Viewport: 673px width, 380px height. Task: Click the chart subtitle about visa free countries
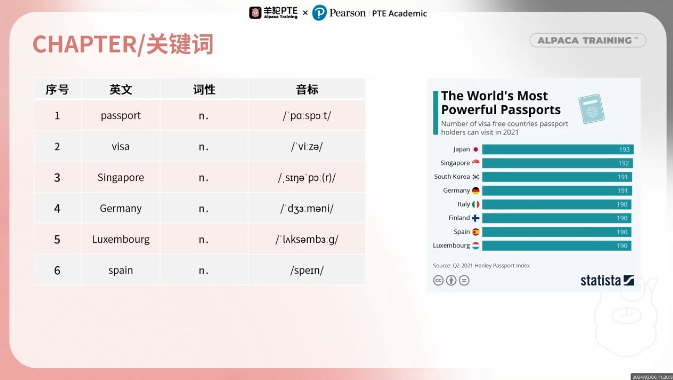(x=504, y=128)
